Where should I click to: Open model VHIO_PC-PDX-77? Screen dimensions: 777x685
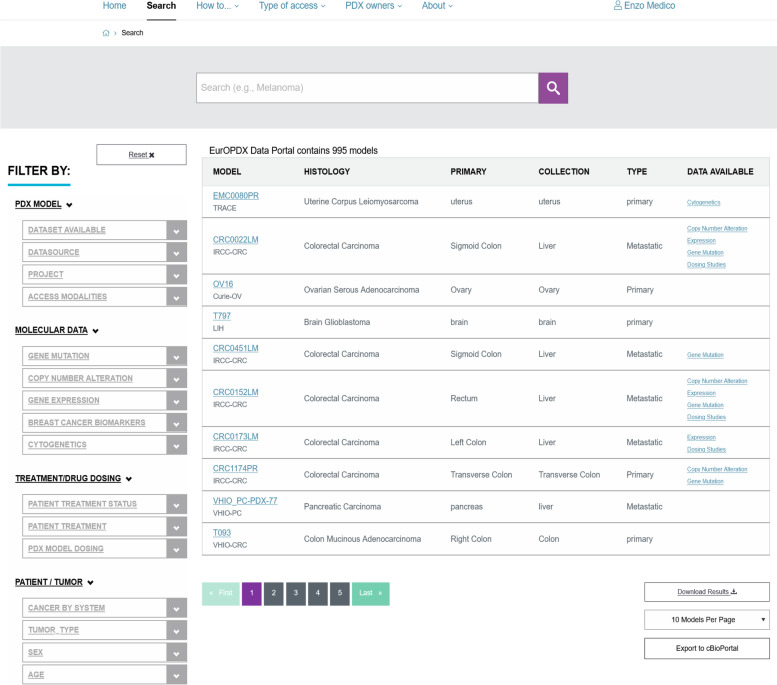coord(245,501)
